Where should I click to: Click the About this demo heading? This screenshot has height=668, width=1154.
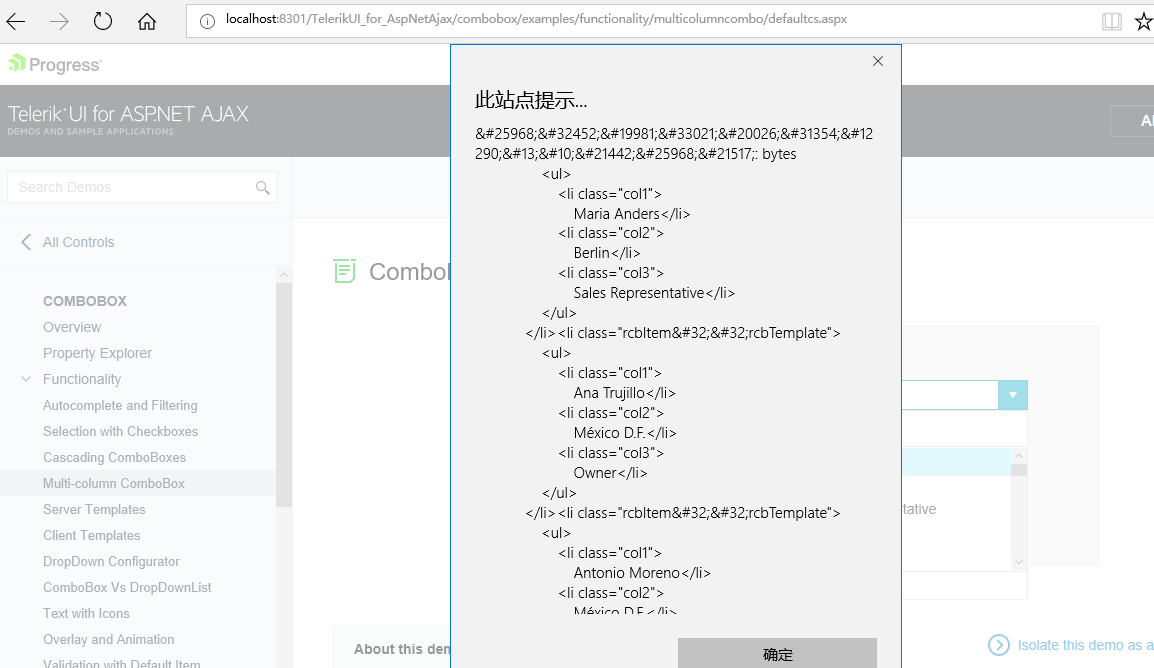pos(402,649)
